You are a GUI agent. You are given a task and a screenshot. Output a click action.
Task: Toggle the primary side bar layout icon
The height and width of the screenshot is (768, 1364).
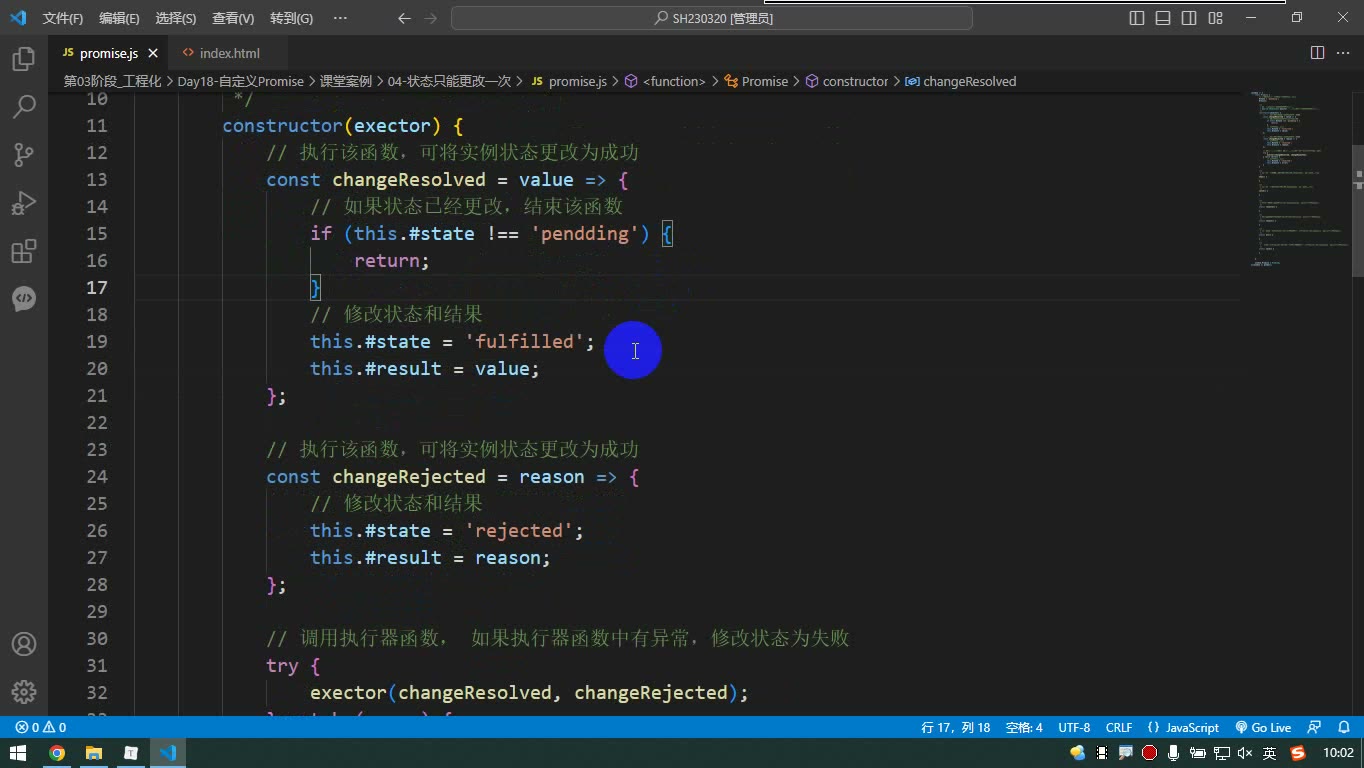[1137, 18]
